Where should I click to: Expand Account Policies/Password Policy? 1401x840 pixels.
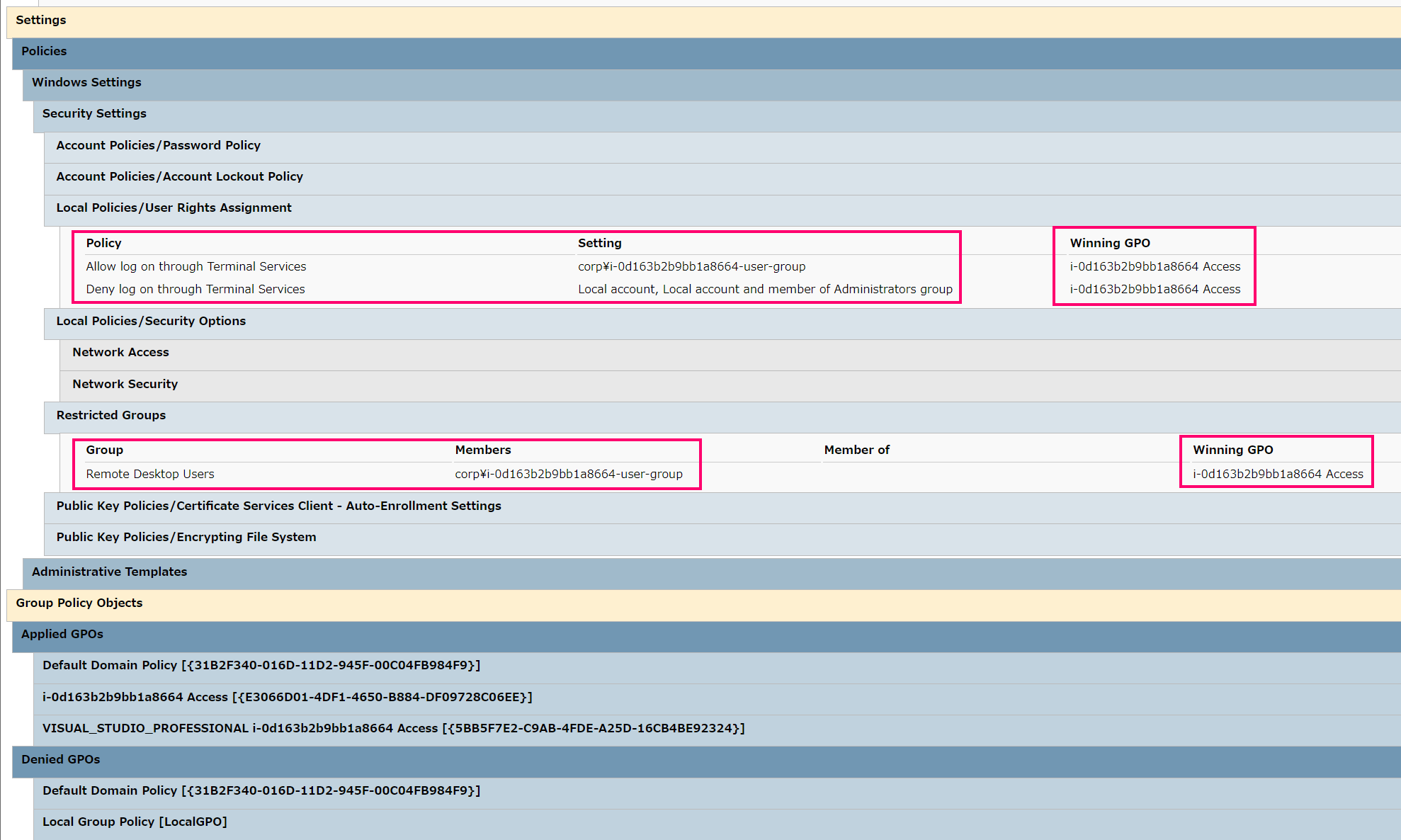tap(158, 145)
